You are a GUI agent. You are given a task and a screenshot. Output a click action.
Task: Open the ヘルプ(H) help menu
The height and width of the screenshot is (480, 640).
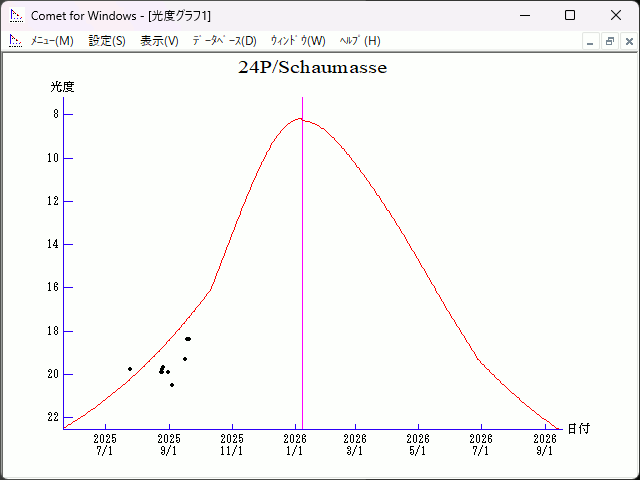click(x=360, y=41)
